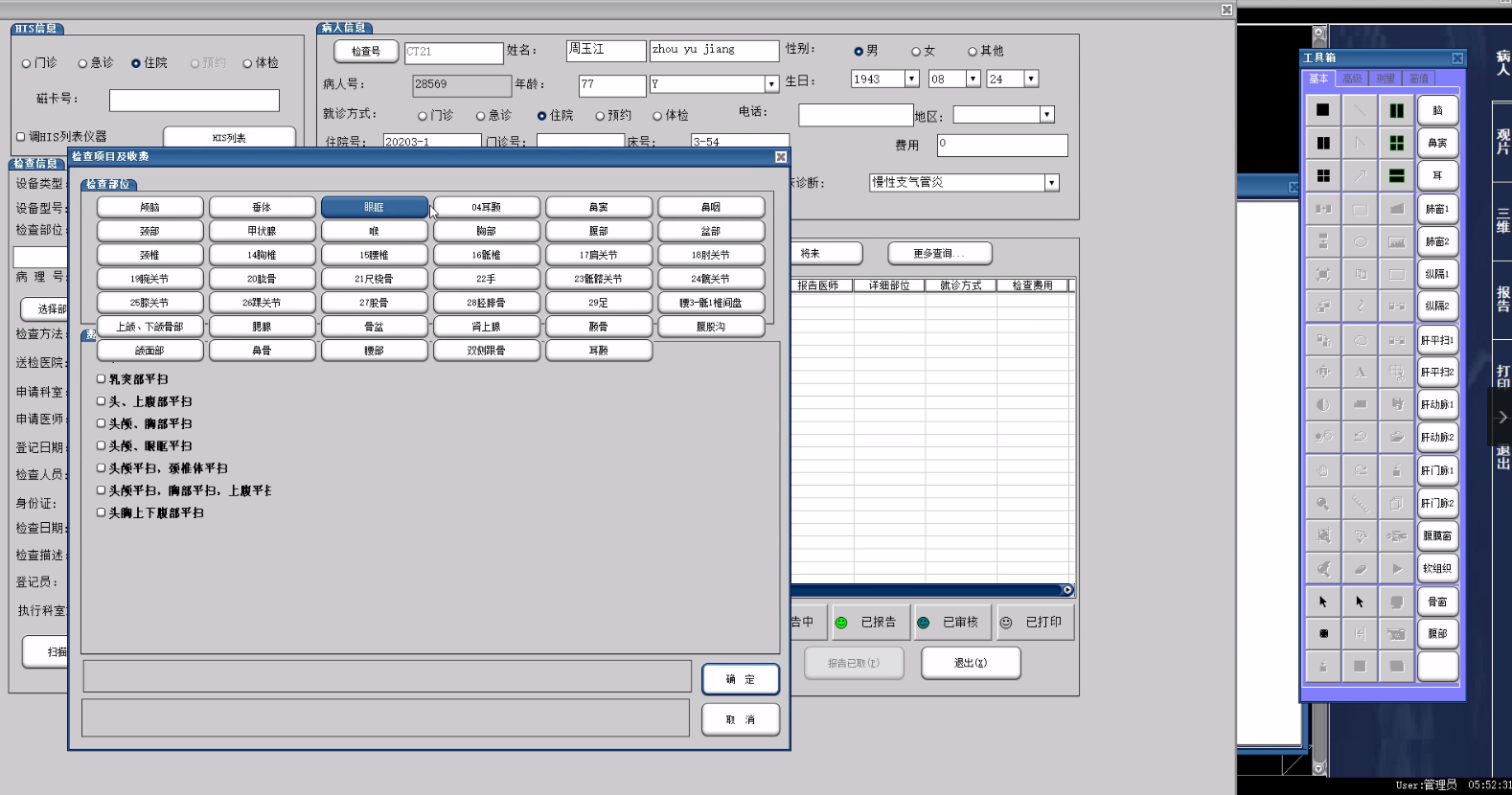Screen dimensions: 1512x795
Task: Open the histogram tool in toolbox
Action: click(x=1396, y=241)
